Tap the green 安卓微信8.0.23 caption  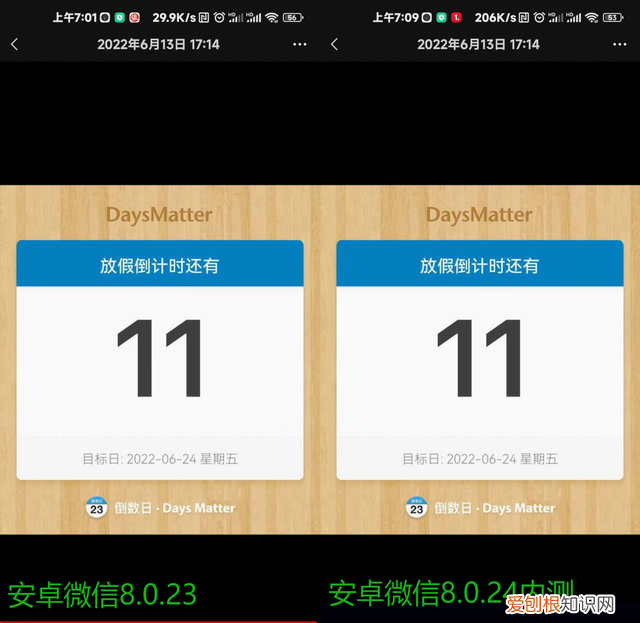pyautogui.click(x=102, y=594)
